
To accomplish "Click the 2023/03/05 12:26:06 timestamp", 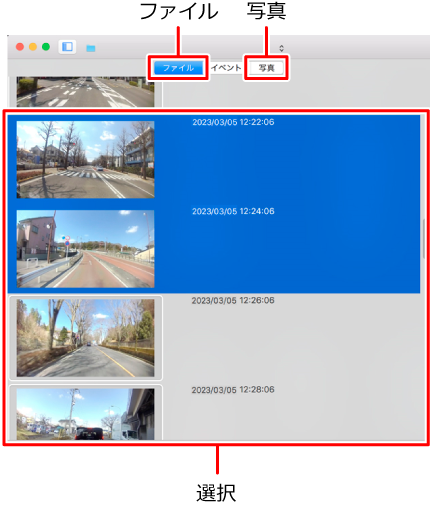I will [x=233, y=301].
